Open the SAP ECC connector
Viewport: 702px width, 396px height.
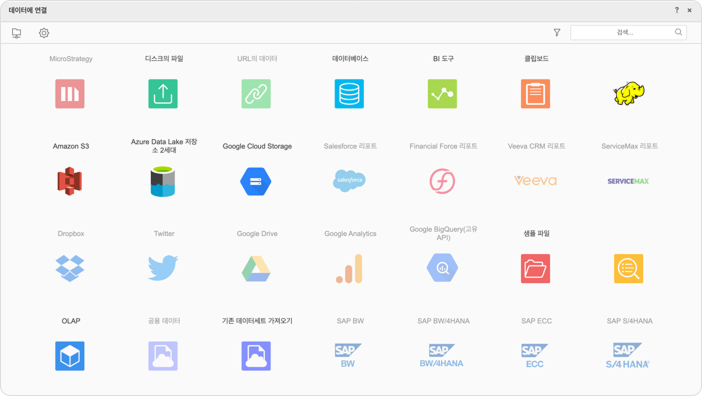click(535, 356)
